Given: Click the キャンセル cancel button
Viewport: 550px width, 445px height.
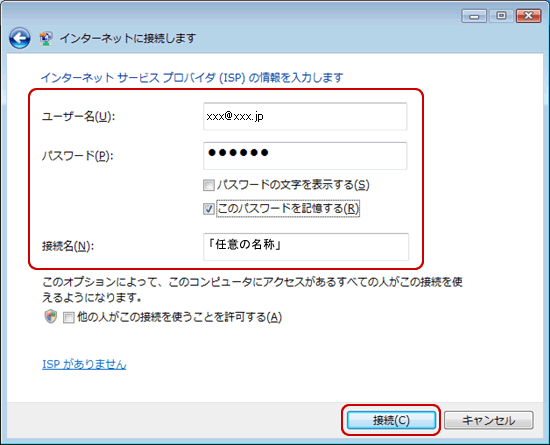Looking at the screenshot, I should [489, 420].
